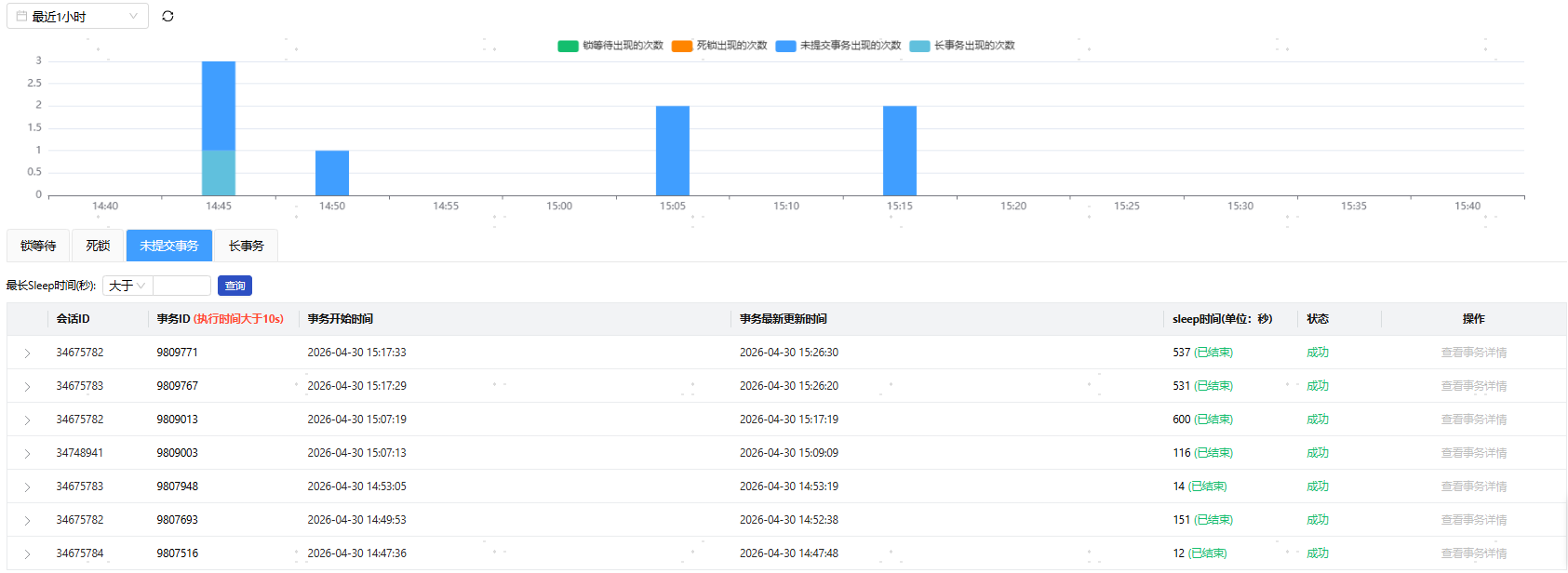Expand row with 事务ID 9807948
This screenshot has height=573, width=1568.
click(27, 486)
